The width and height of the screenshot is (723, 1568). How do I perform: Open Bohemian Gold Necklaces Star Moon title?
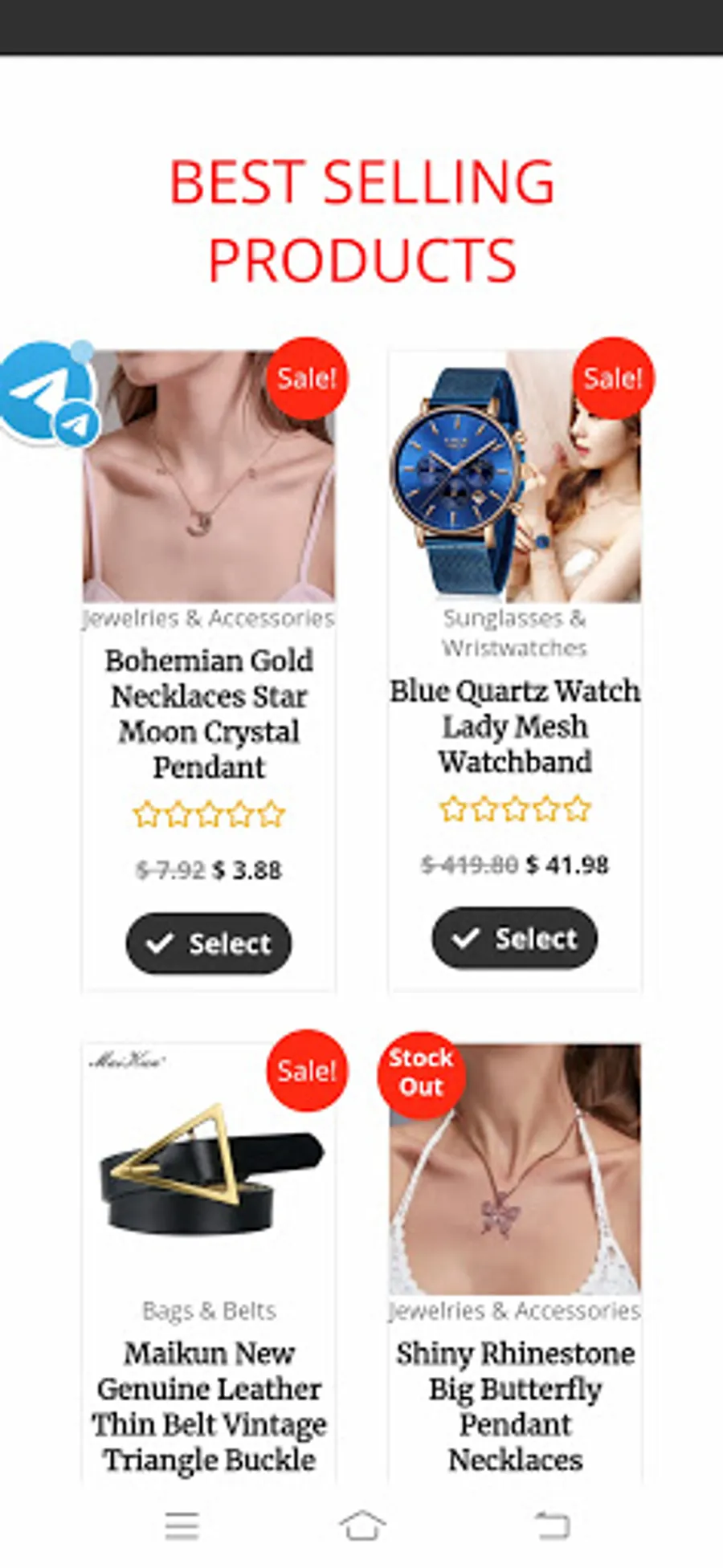click(209, 714)
